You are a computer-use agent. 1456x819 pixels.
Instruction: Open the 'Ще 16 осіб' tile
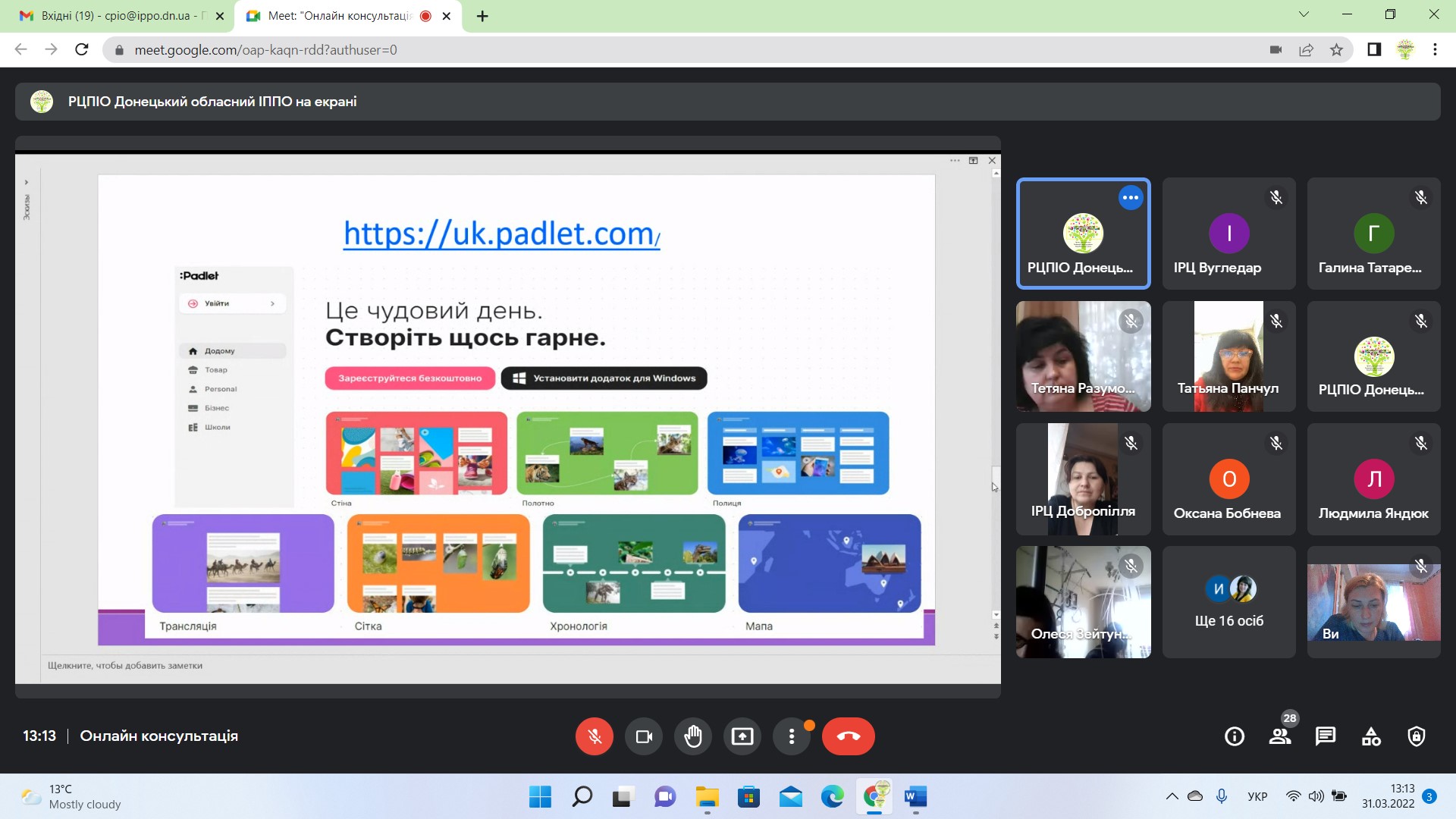pos(1229,602)
